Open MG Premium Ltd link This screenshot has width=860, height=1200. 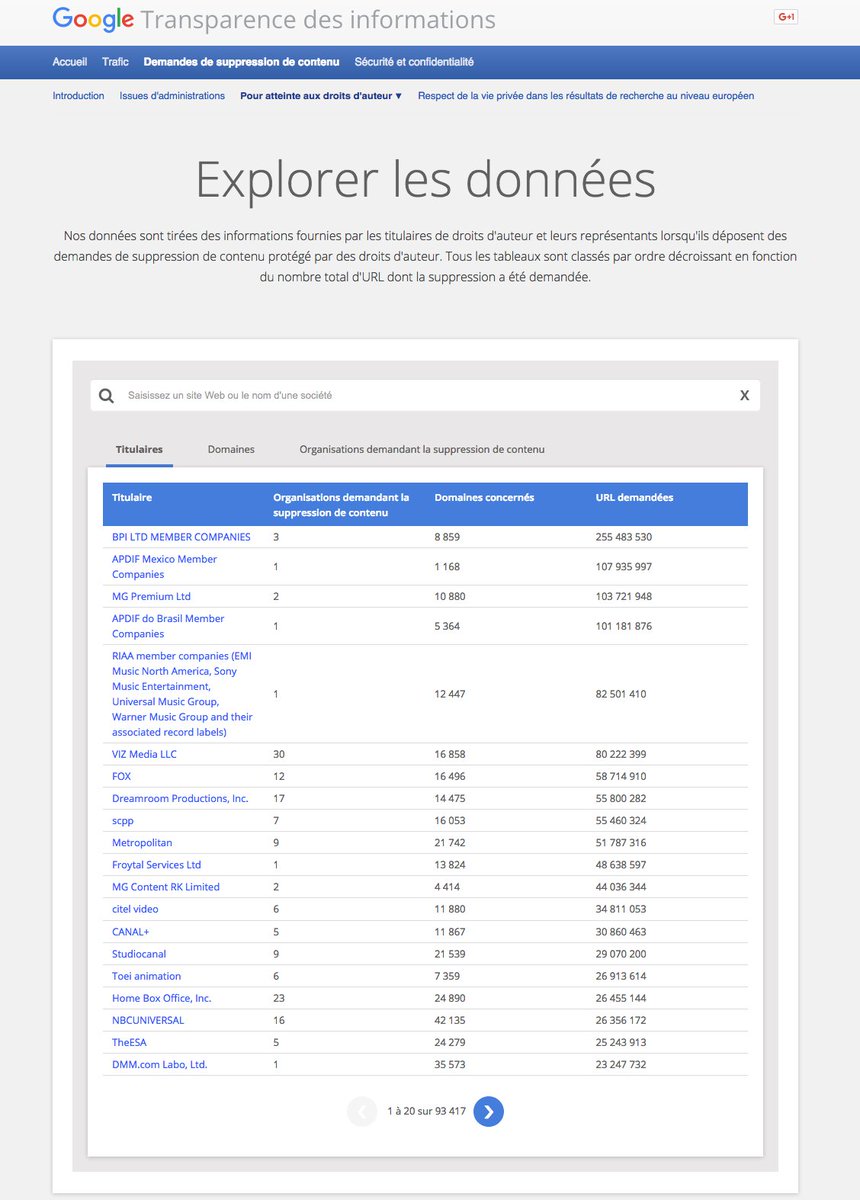[x=151, y=596]
